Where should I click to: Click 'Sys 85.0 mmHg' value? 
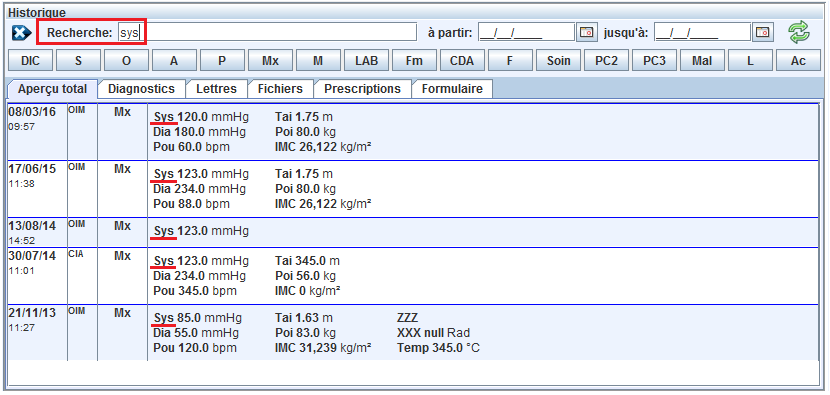tap(197, 318)
